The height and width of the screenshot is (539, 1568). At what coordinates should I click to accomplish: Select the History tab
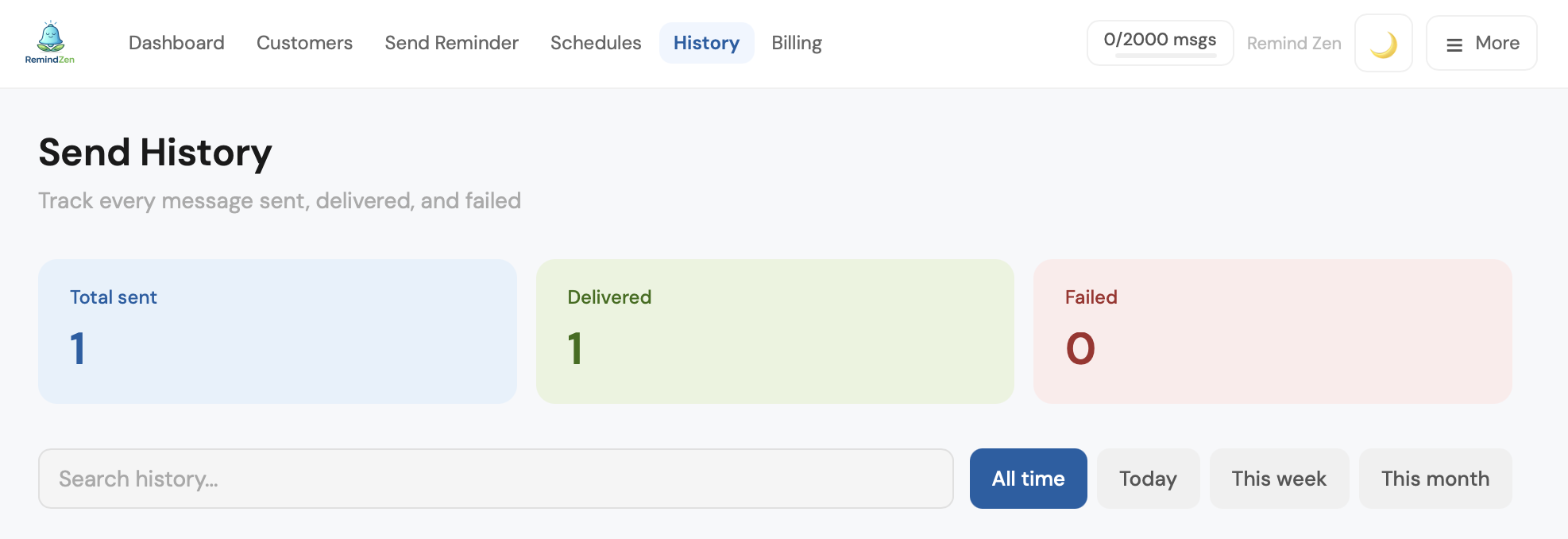click(706, 43)
